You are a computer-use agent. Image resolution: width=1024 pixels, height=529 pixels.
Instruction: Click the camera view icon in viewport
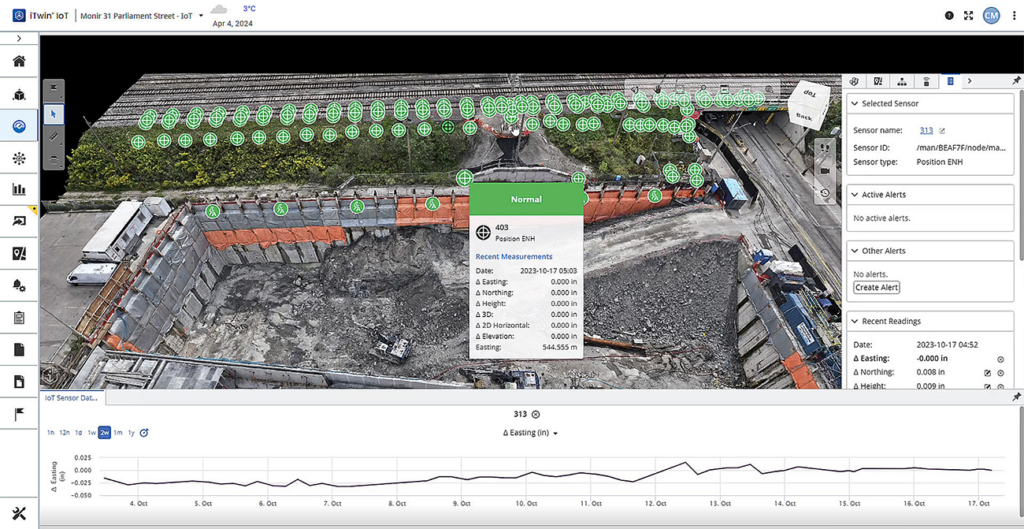(x=824, y=170)
